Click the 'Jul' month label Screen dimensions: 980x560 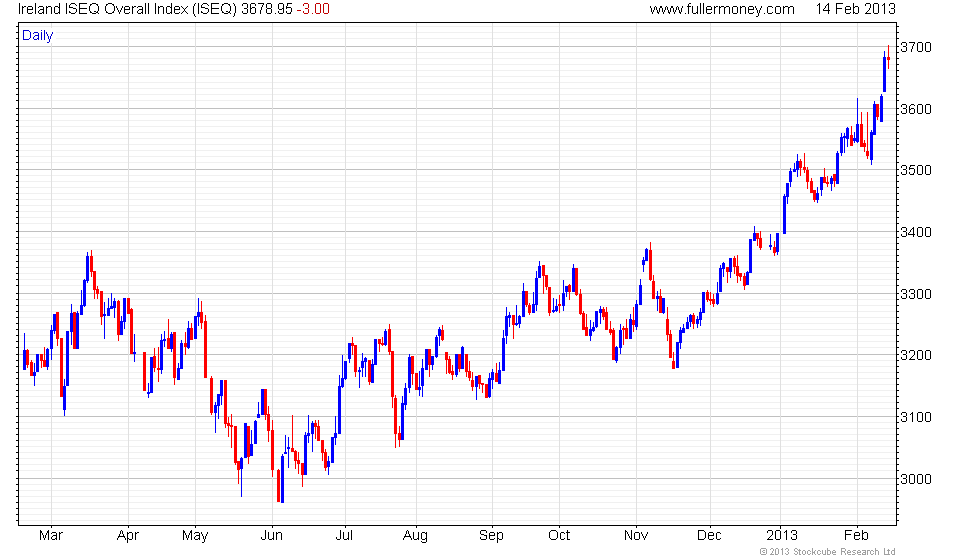344,536
